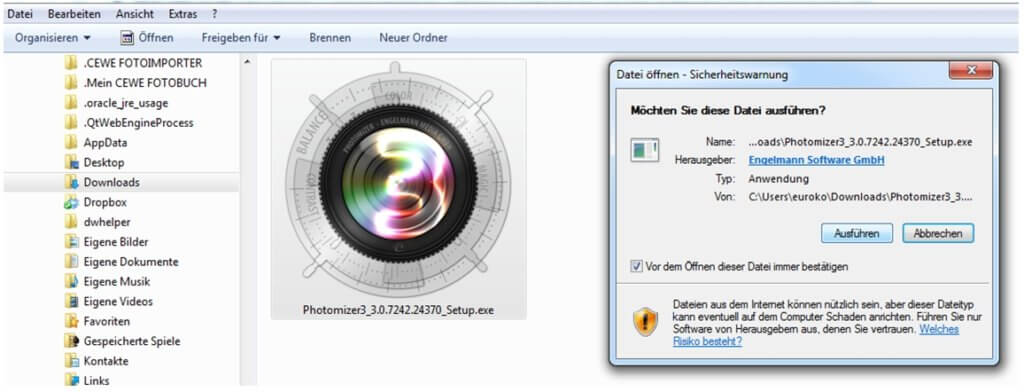Viewport: 1024px width, 392px height.
Task: Click the .CEWE FOTOIMPORTER folder icon
Action: 71,63
